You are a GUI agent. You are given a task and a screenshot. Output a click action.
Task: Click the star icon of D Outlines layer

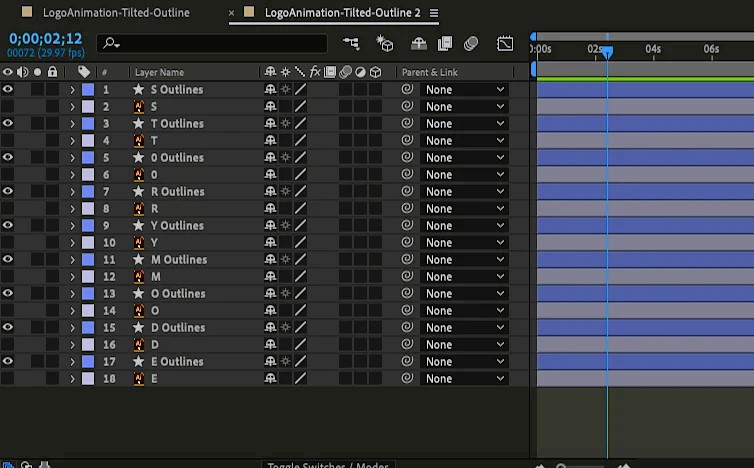[138, 327]
